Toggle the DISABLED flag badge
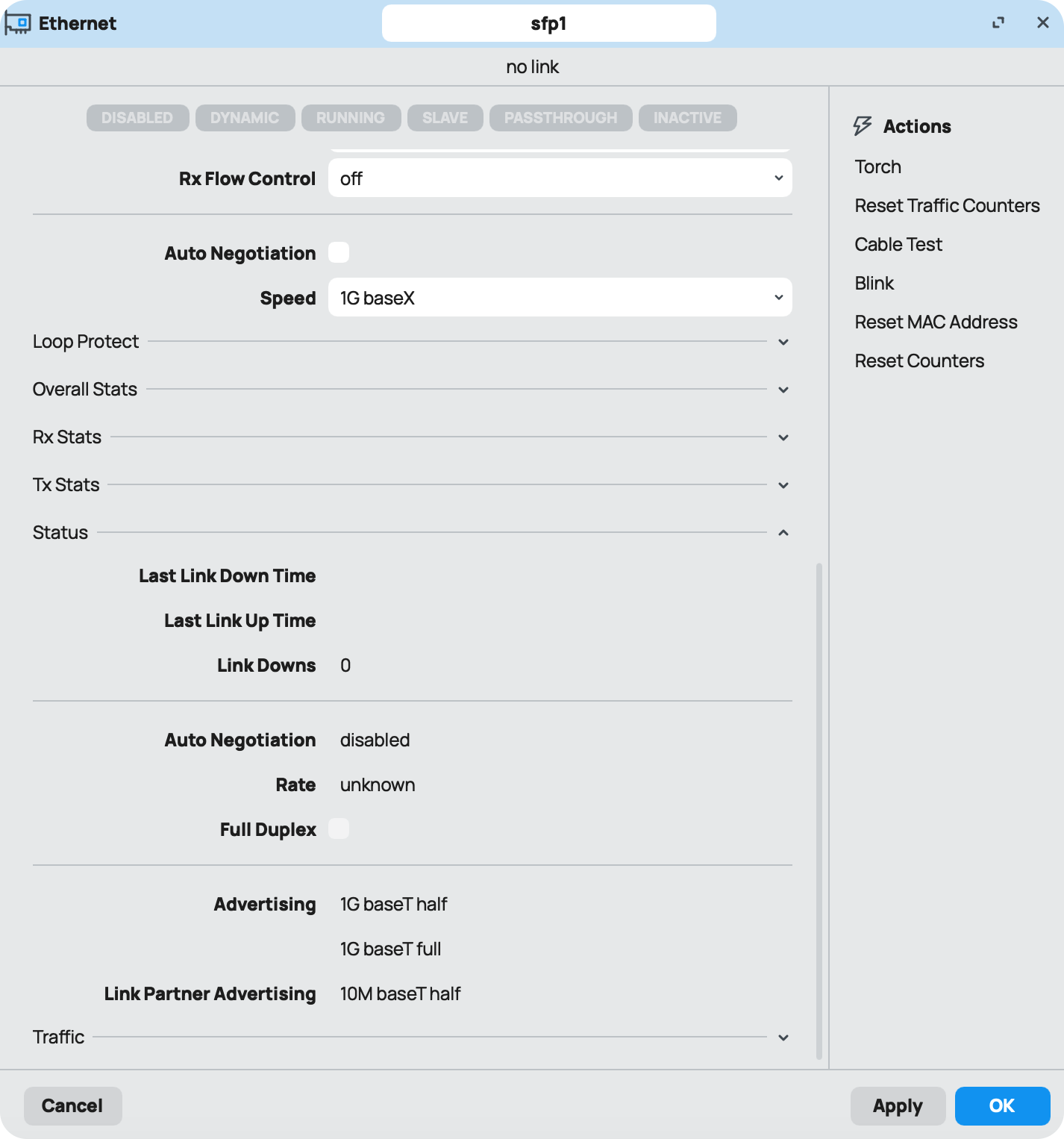 pos(137,118)
